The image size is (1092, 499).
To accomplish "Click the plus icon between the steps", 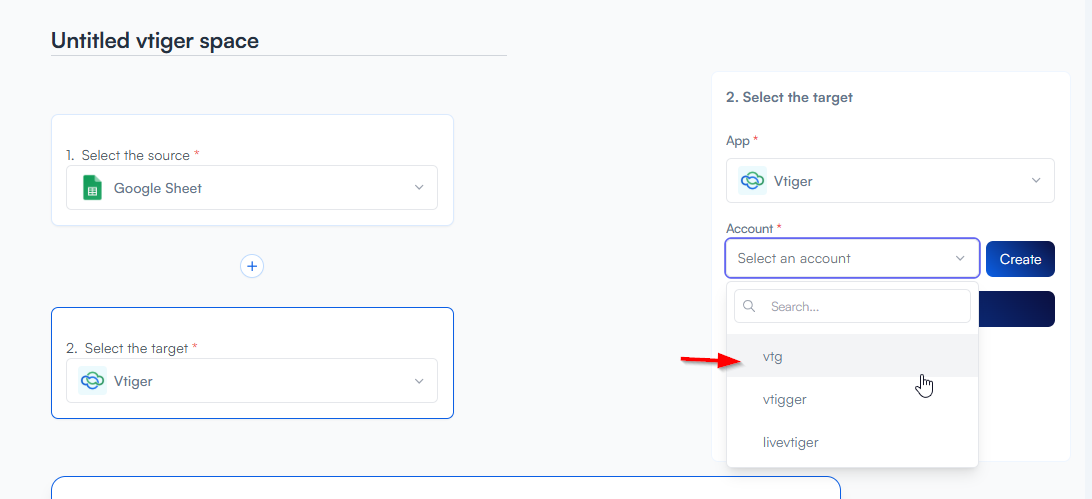I will pos(252,266).
